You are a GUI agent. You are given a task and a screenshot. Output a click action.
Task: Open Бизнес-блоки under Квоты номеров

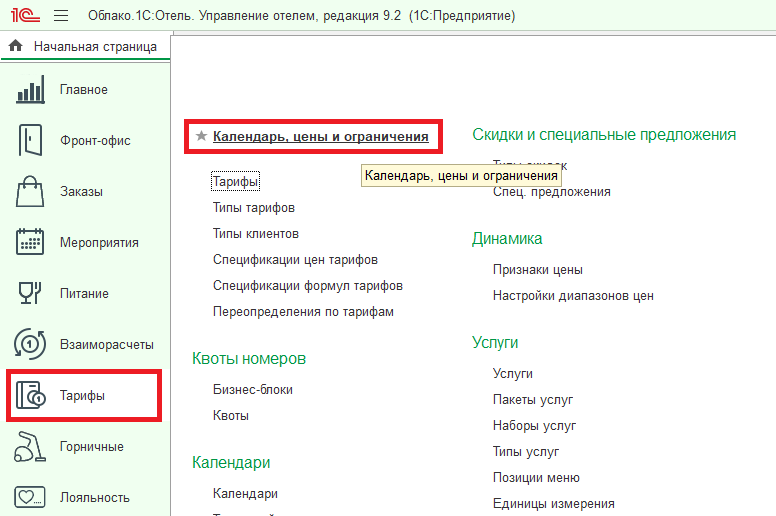252,389
